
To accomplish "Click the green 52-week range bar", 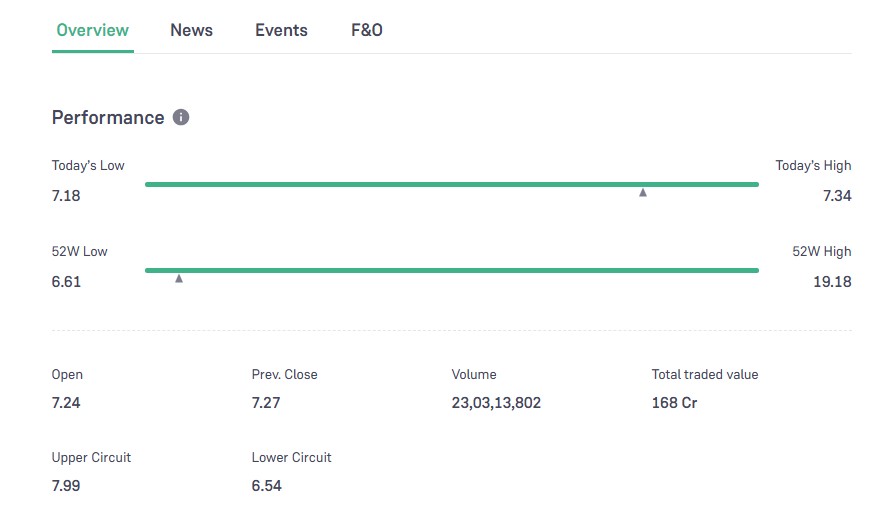I will (451, 270).
